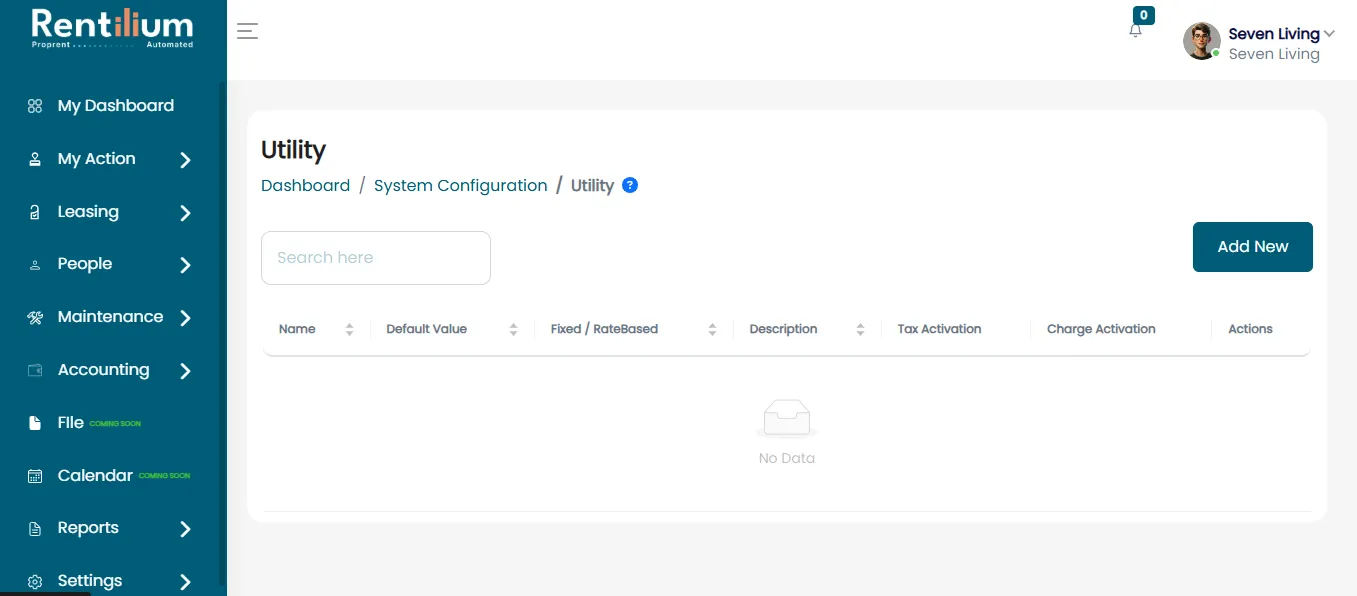Expand the Accounting submenu chevron
This screenshot has height=596, width=1357.
pyautogui.click(x=185, y=371)
